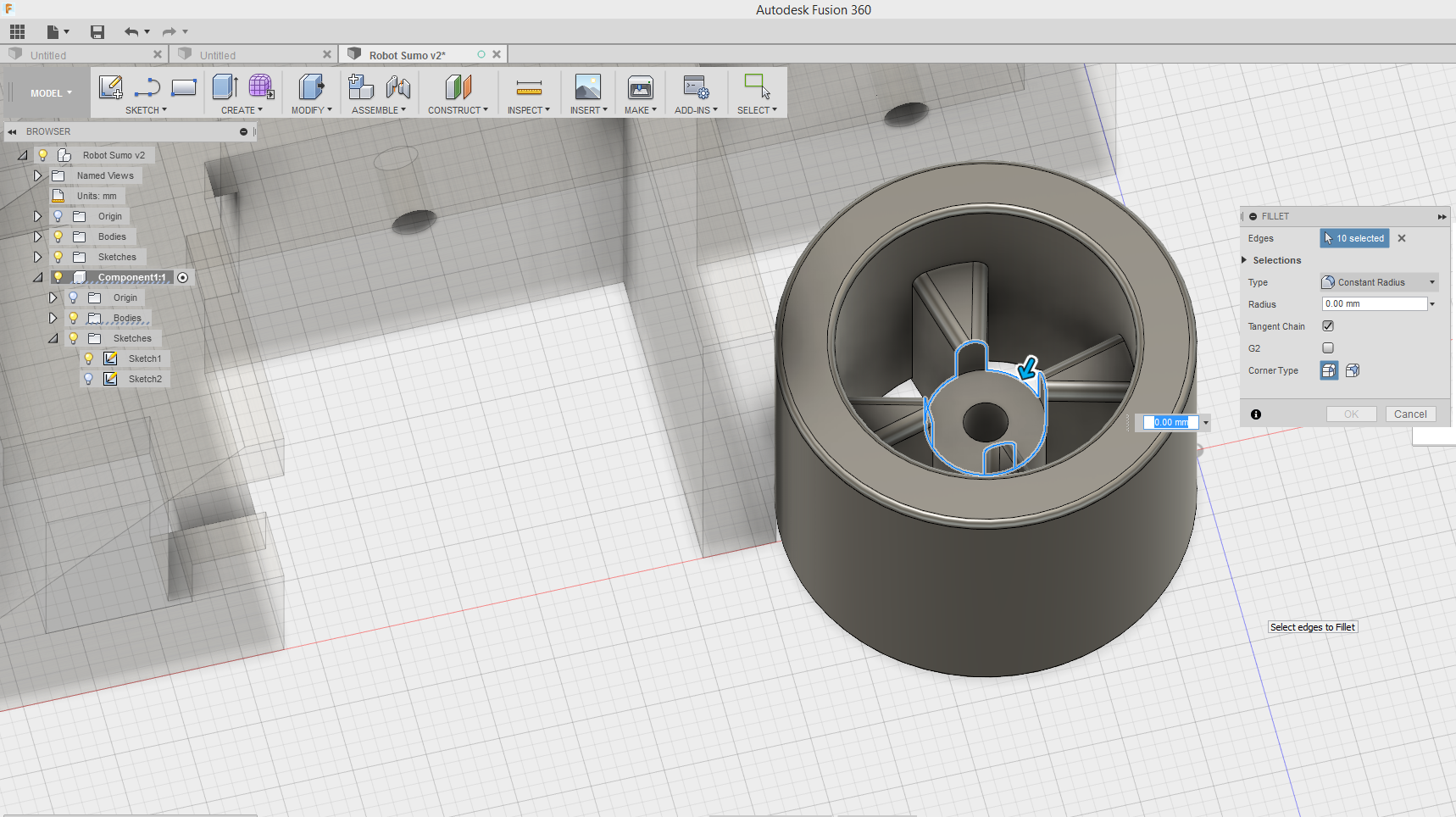The height and width of the screenshot is (817, 1456).
Task: Select the Create Form tool icon
Action: pos(261,86)
